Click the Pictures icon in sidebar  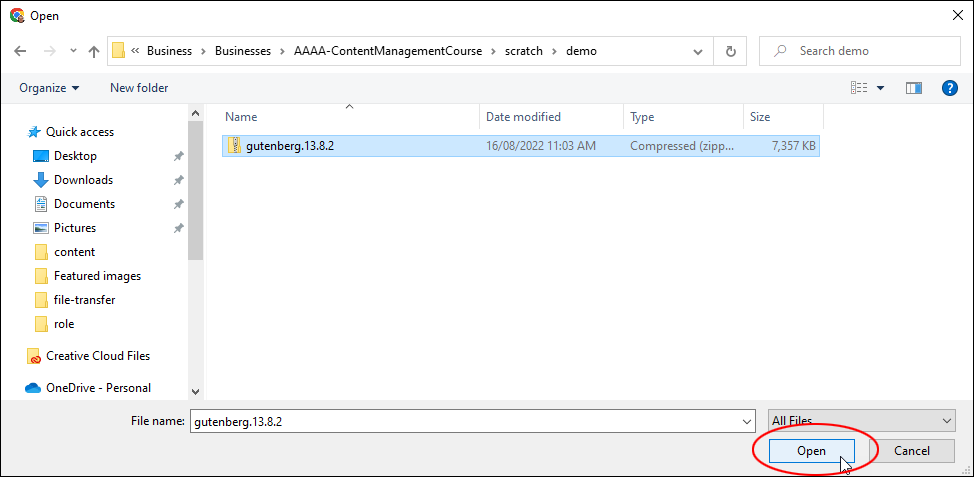pos(40,228)
